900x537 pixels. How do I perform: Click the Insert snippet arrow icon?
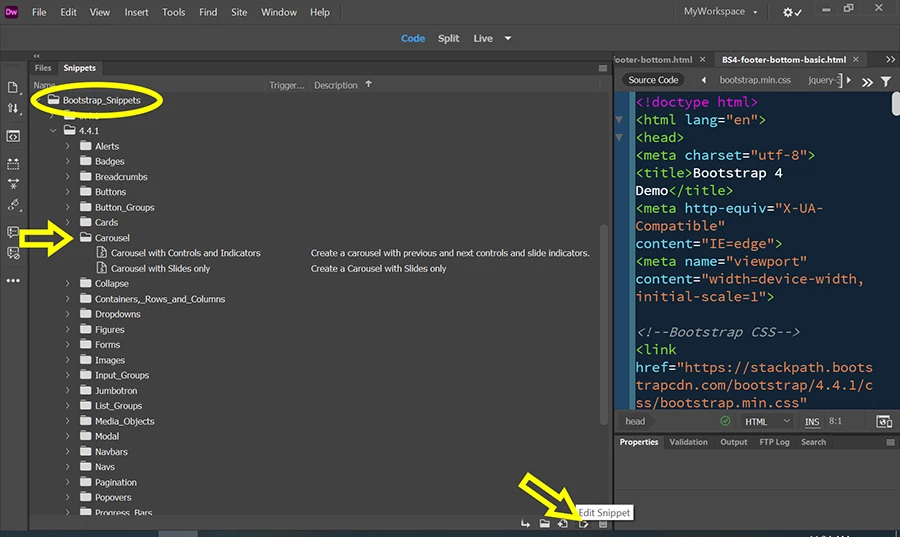point(525,523)
